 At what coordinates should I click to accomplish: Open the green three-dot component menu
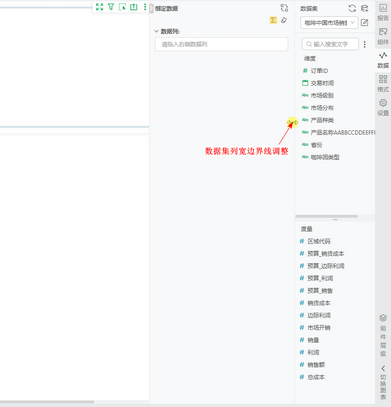click(x=145, y=7)
